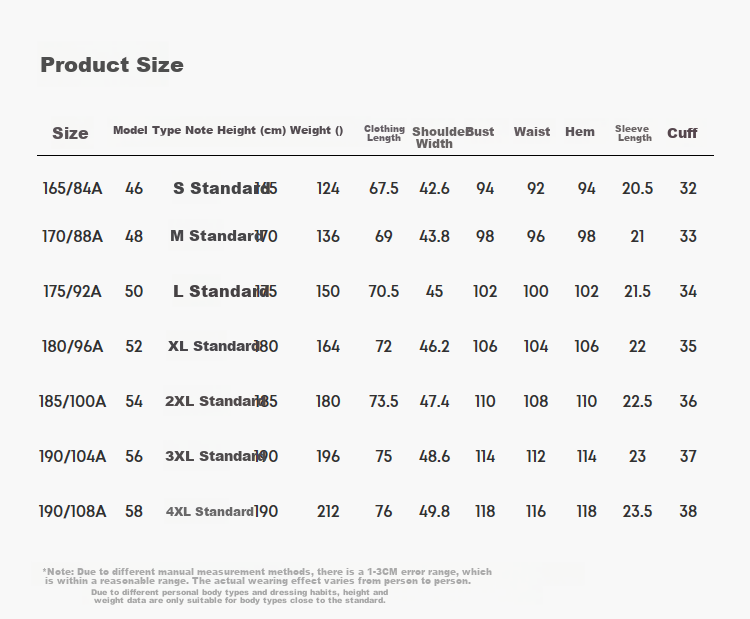Click the 175/92A size row label

pos(72,291)
